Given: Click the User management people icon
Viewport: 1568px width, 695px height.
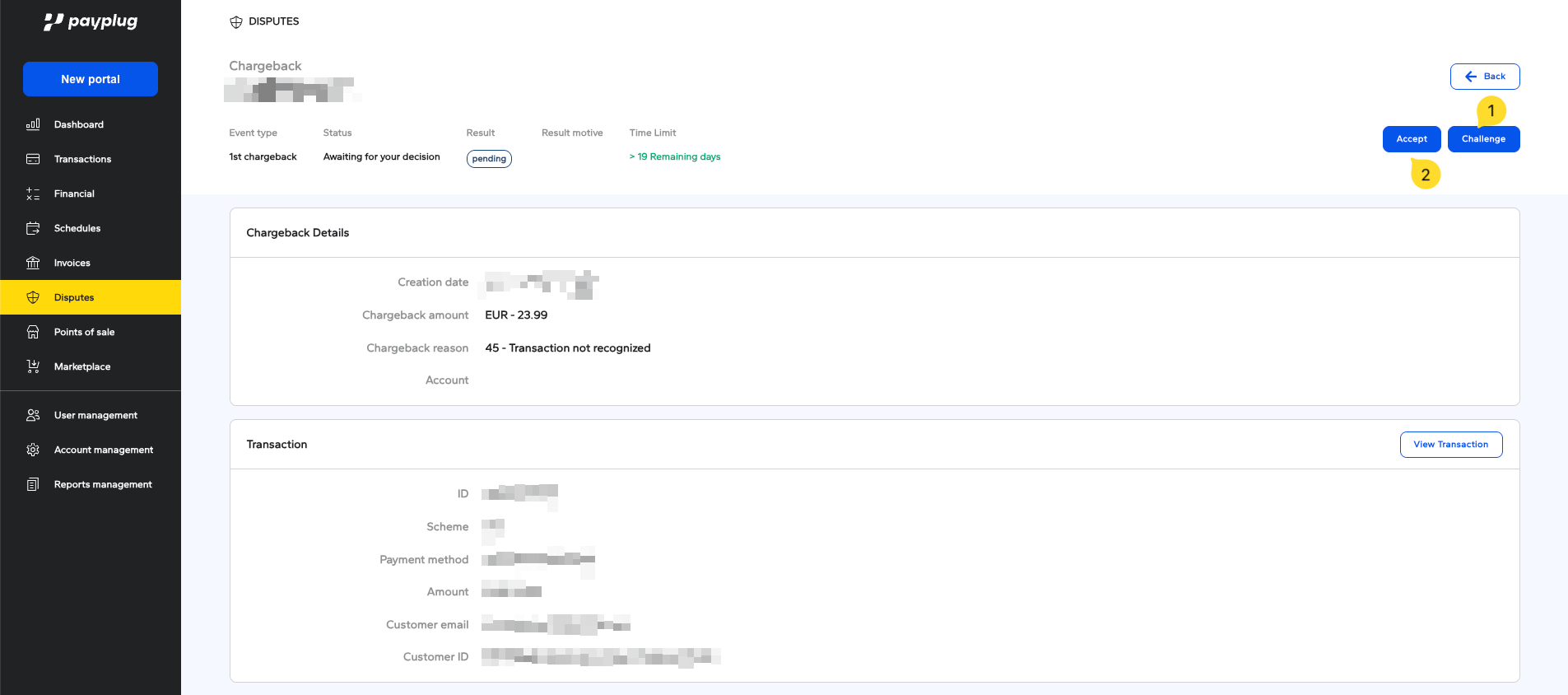Looking at the screenshot, I should click(x=33, y=415).
